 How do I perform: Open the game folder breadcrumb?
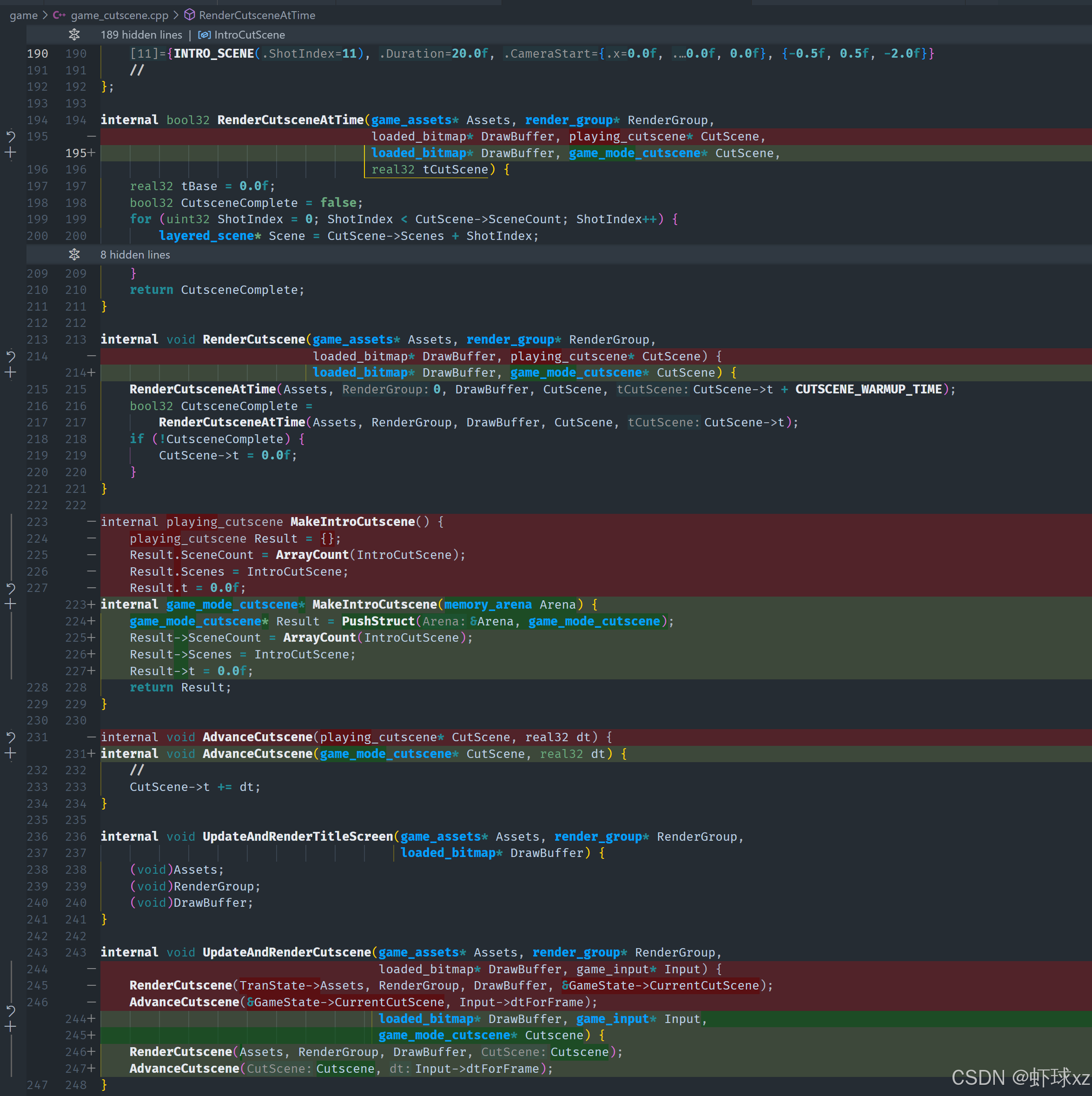pos(23,15)
